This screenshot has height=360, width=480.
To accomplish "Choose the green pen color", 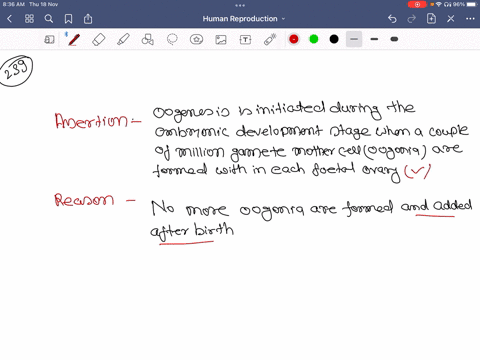I will [x=314, y=39].
